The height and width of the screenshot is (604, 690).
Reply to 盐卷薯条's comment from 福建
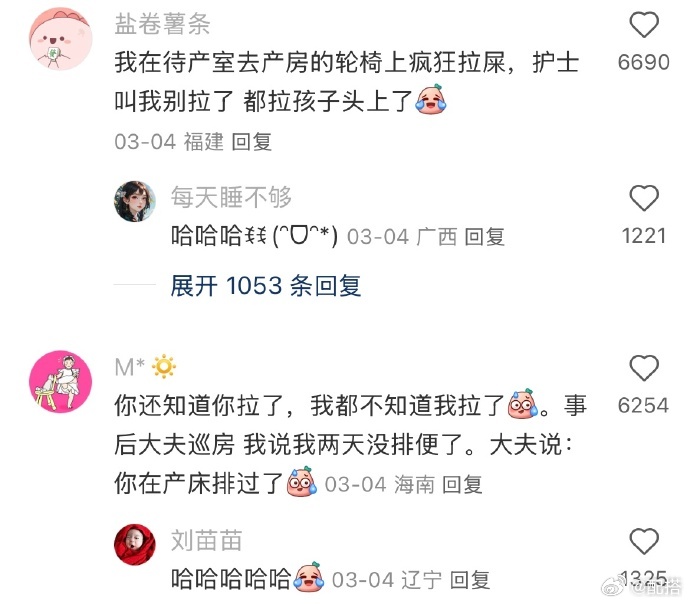point(252,142)
